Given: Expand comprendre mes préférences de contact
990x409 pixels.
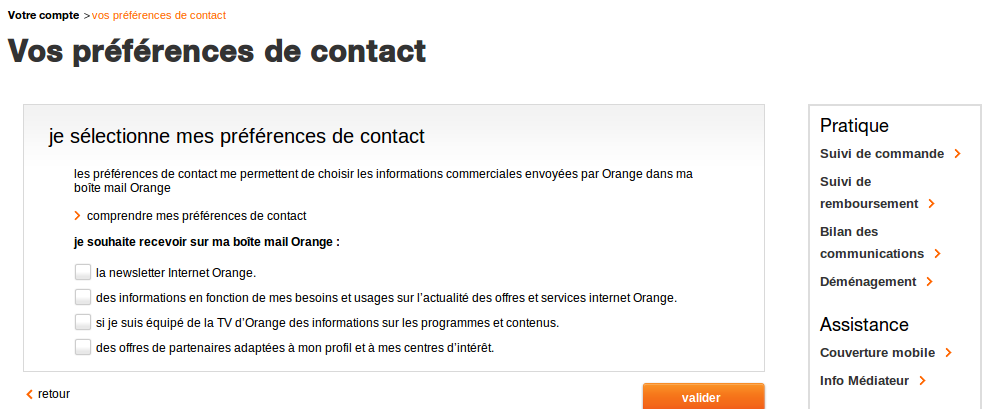Looking at the screenshot, I should pyautogui.click(x=196, y=216).
